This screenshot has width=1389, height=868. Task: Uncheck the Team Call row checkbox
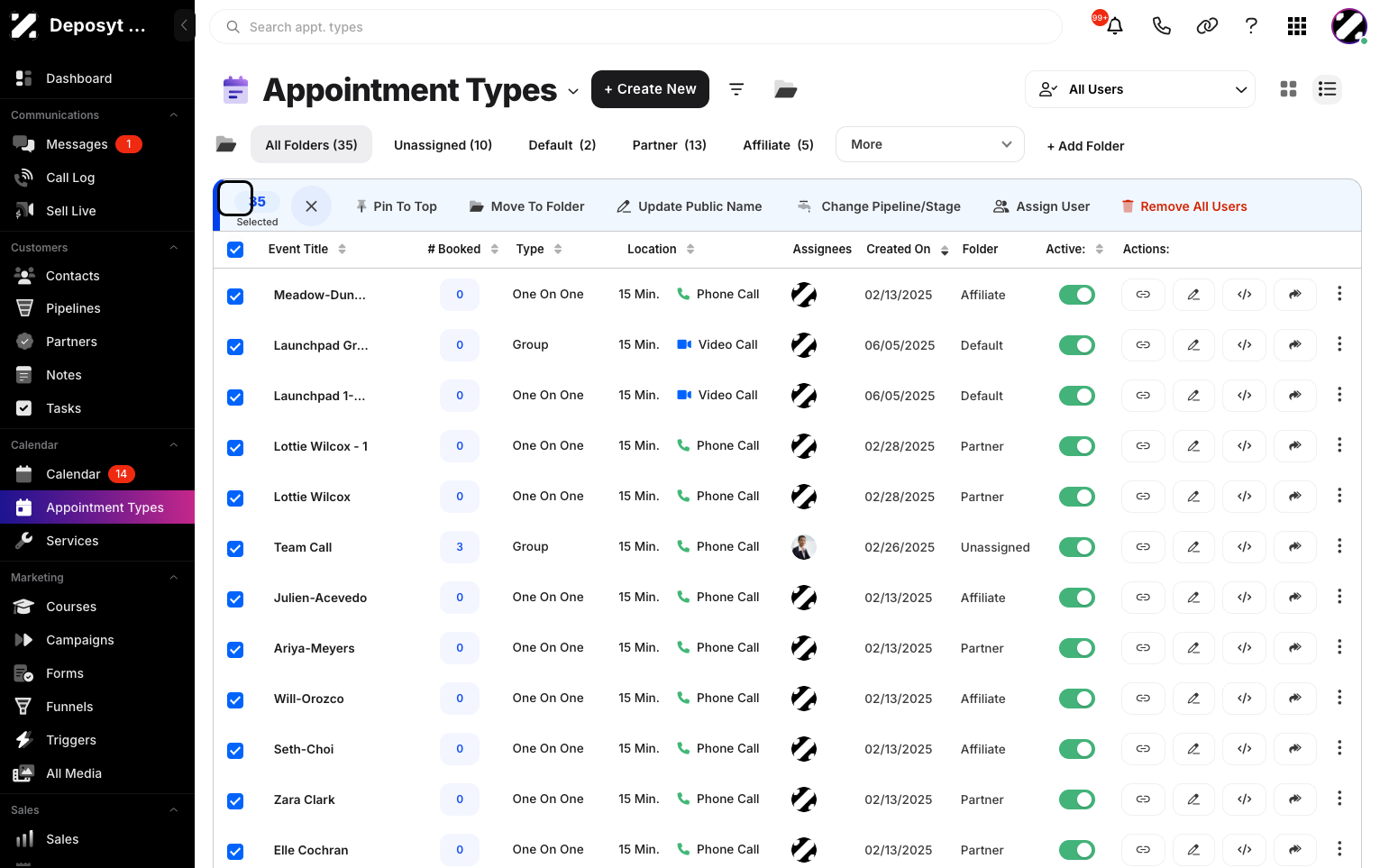[x=235, y=549]
